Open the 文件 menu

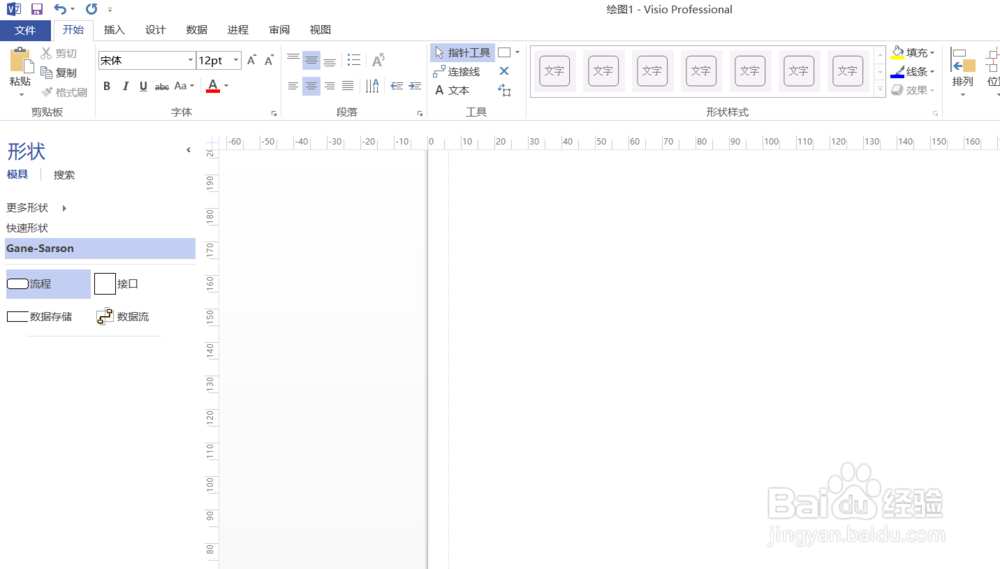(25, 30)
